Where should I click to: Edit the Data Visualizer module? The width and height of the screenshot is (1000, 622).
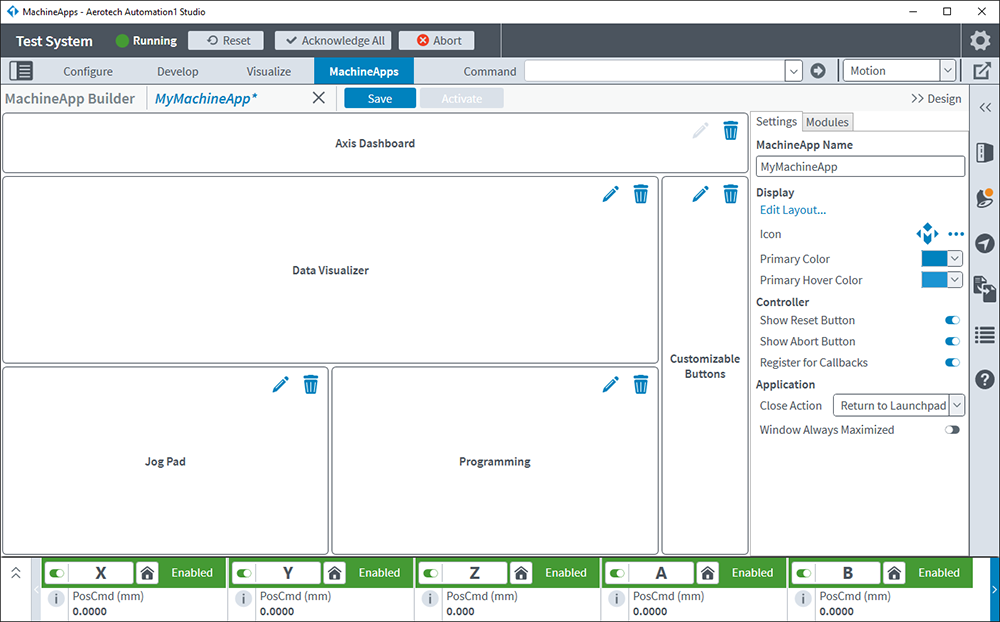[610, 195]
